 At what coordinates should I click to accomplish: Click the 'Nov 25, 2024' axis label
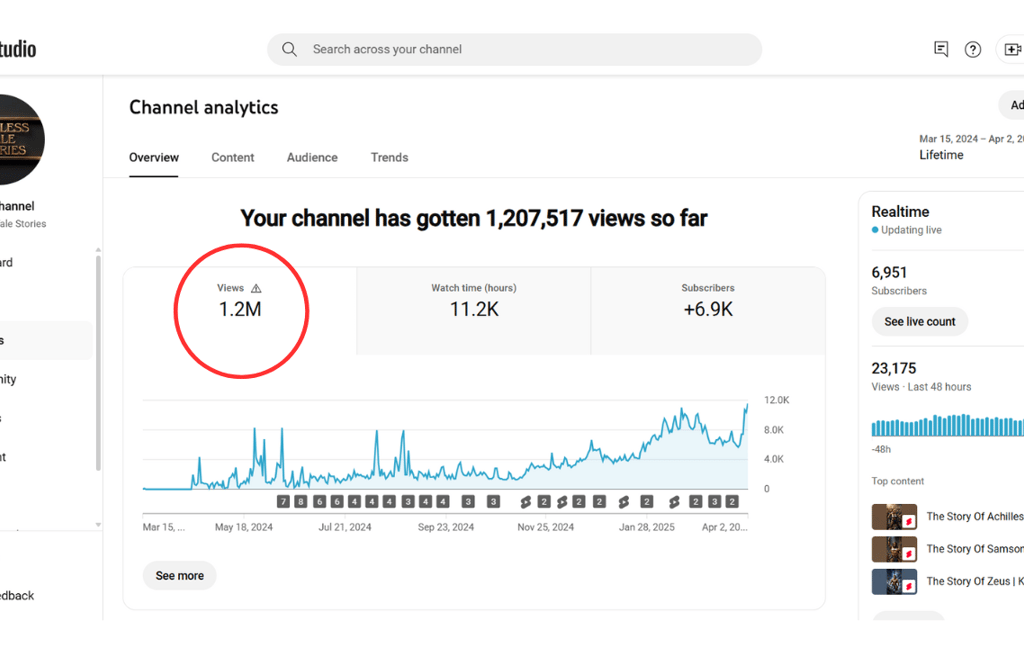pyautogui.click(x=545, y=527)
